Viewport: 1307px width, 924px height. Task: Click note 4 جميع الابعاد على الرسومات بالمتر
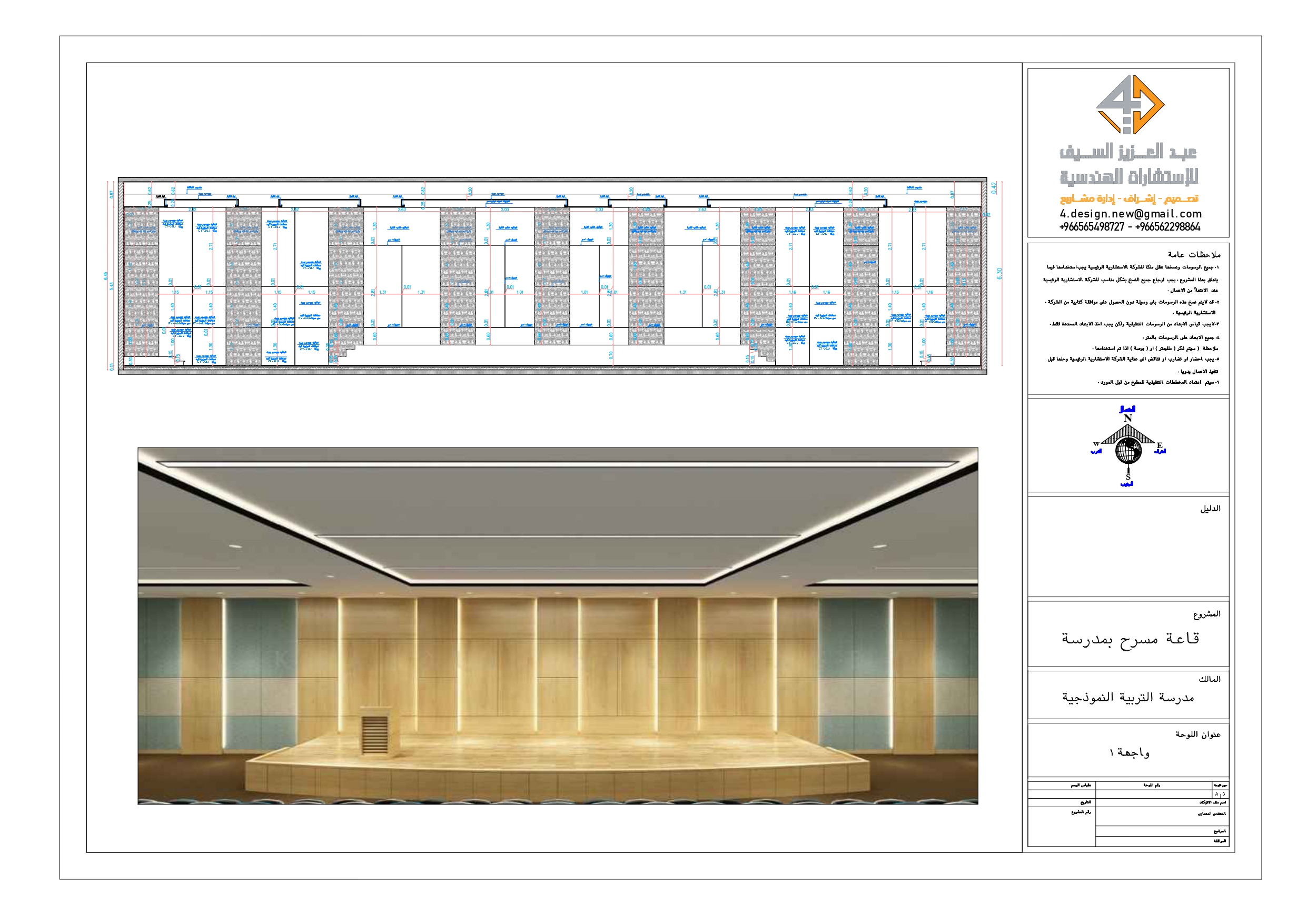point(1180,337)
